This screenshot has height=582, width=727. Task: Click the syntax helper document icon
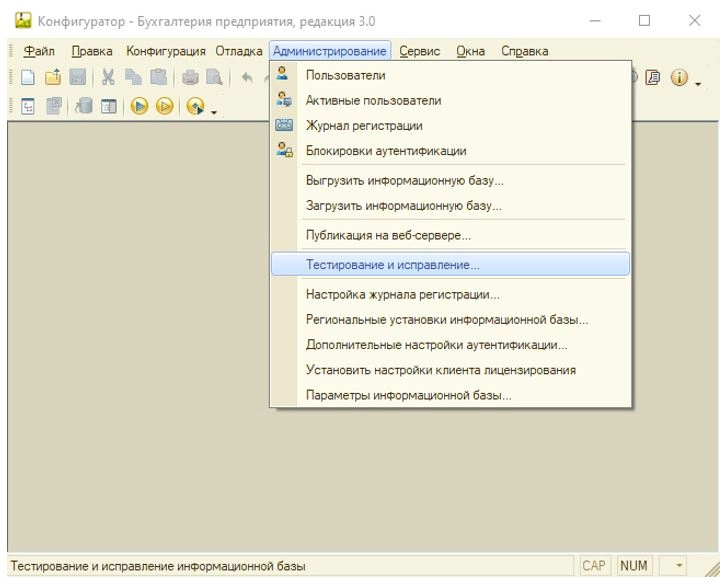[x=652, y=77]
